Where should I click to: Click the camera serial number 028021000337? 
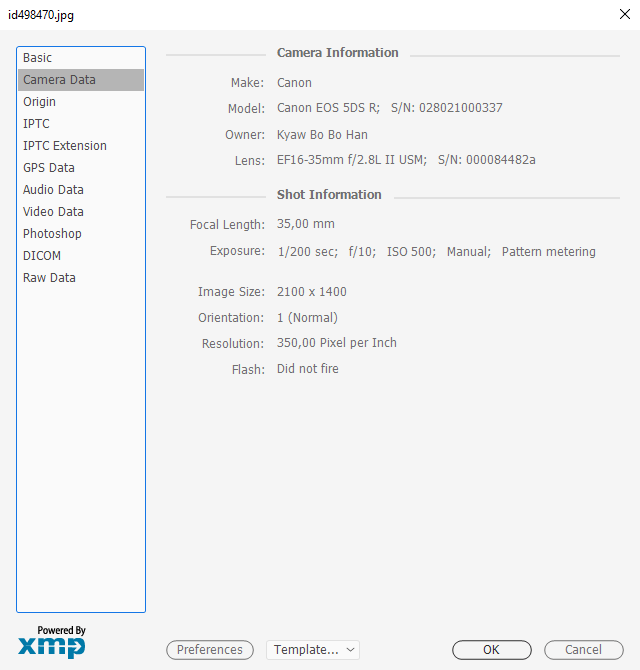coord(461,108)
